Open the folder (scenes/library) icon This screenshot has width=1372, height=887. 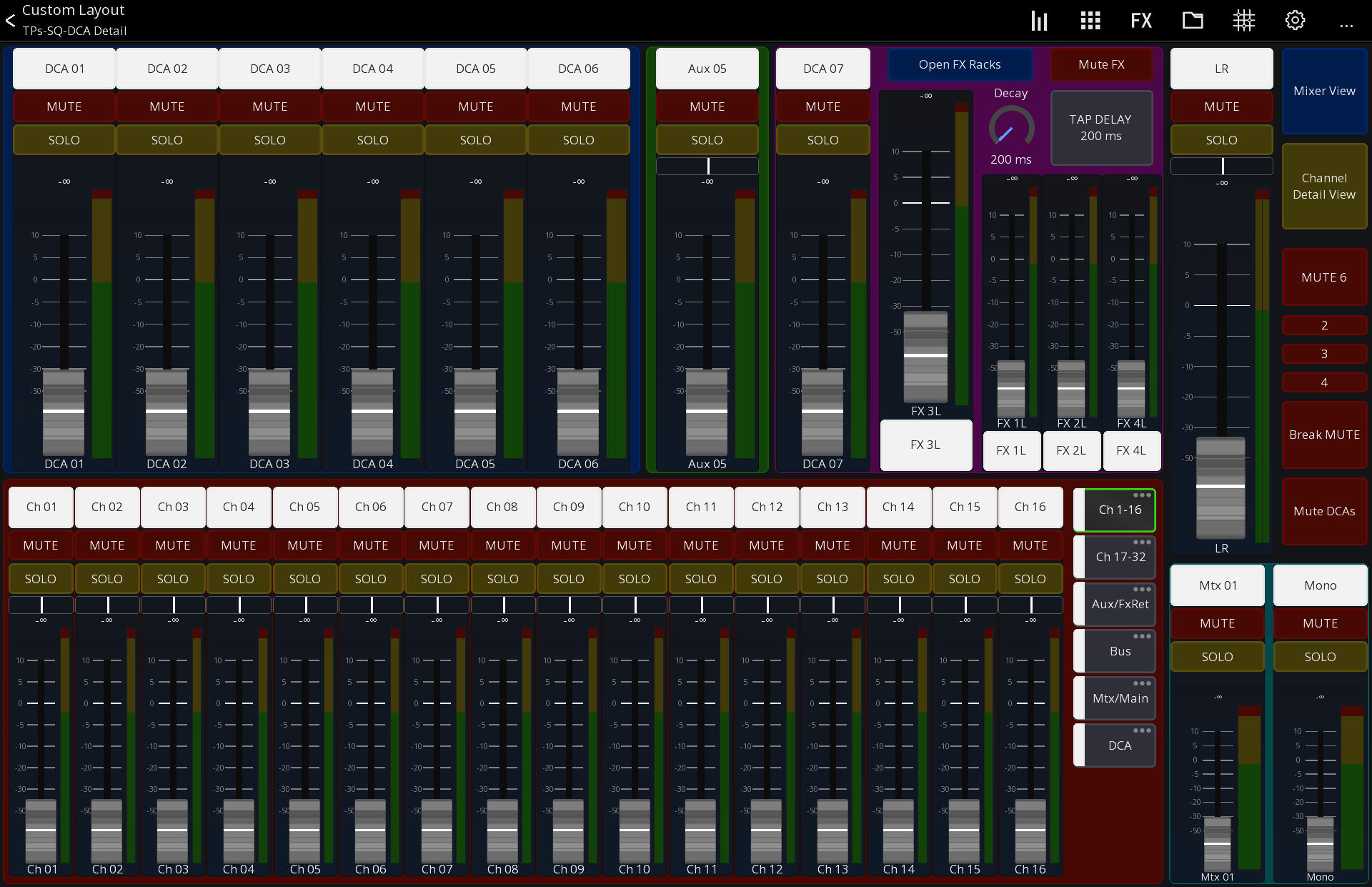coord(1193,21)
